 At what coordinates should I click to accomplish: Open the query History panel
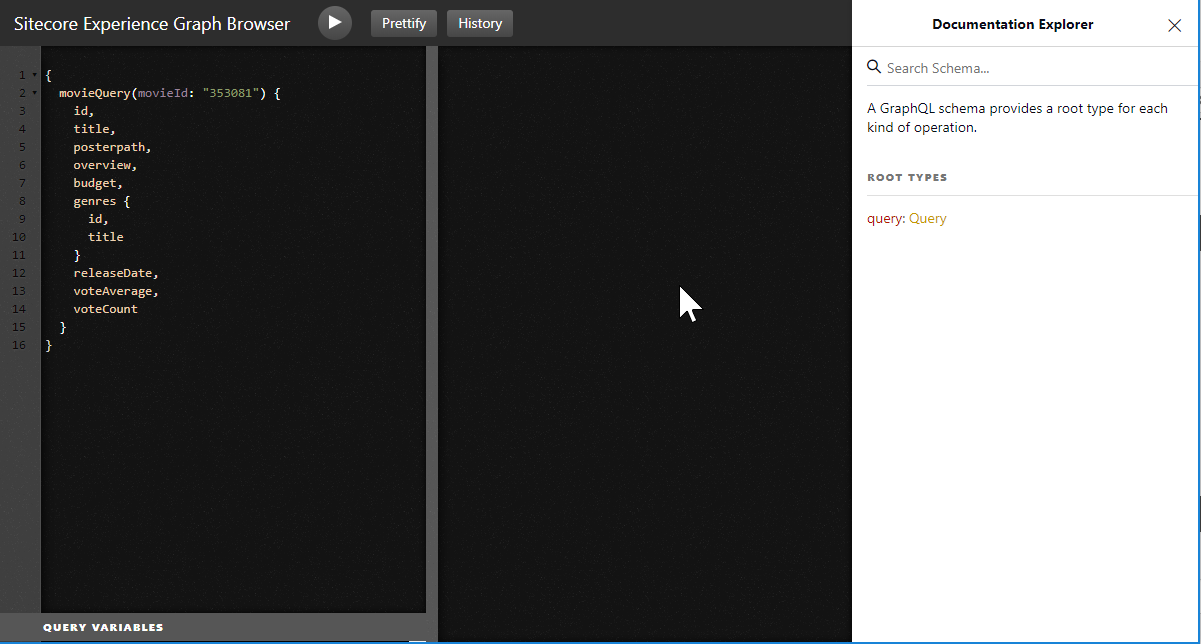pos(480,23)
